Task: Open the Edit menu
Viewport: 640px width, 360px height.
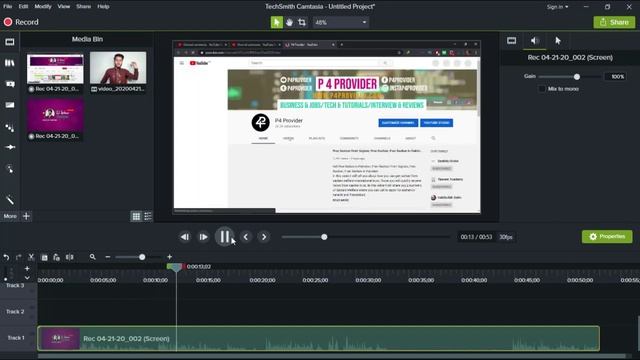Action: [23, 7]
